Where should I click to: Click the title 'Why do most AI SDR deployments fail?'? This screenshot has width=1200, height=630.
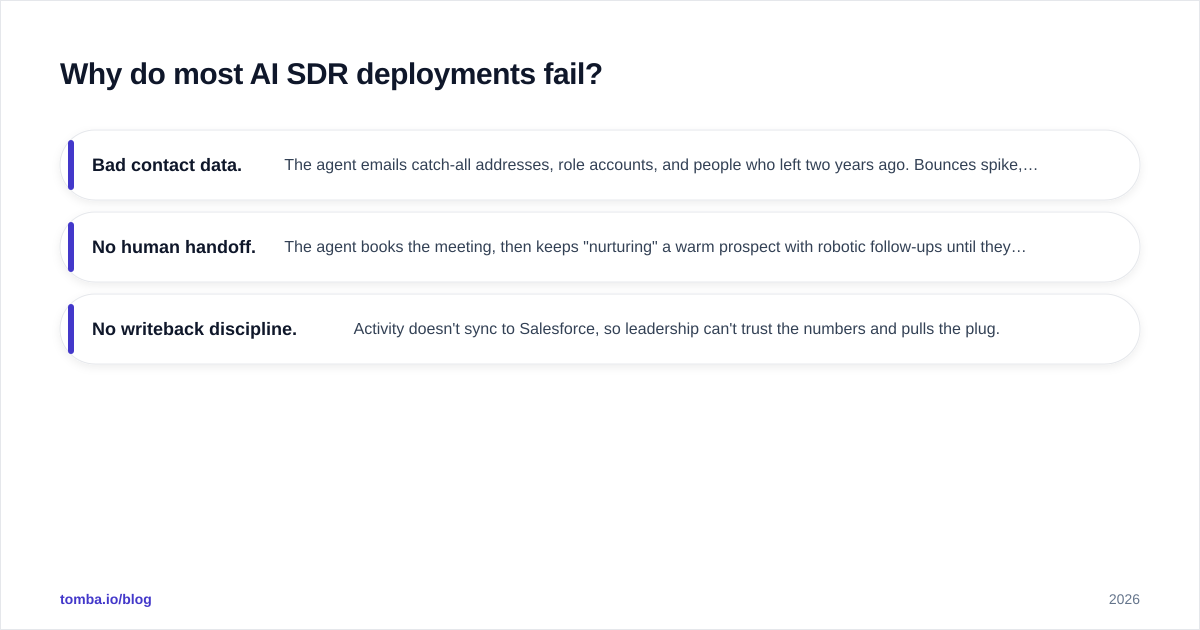(331, 74)
